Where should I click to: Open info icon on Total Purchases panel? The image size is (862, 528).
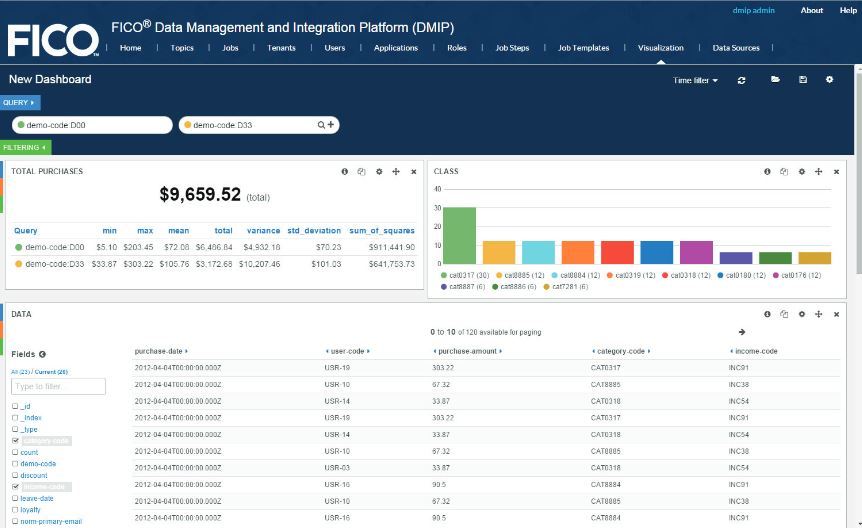tap(345, 172)
